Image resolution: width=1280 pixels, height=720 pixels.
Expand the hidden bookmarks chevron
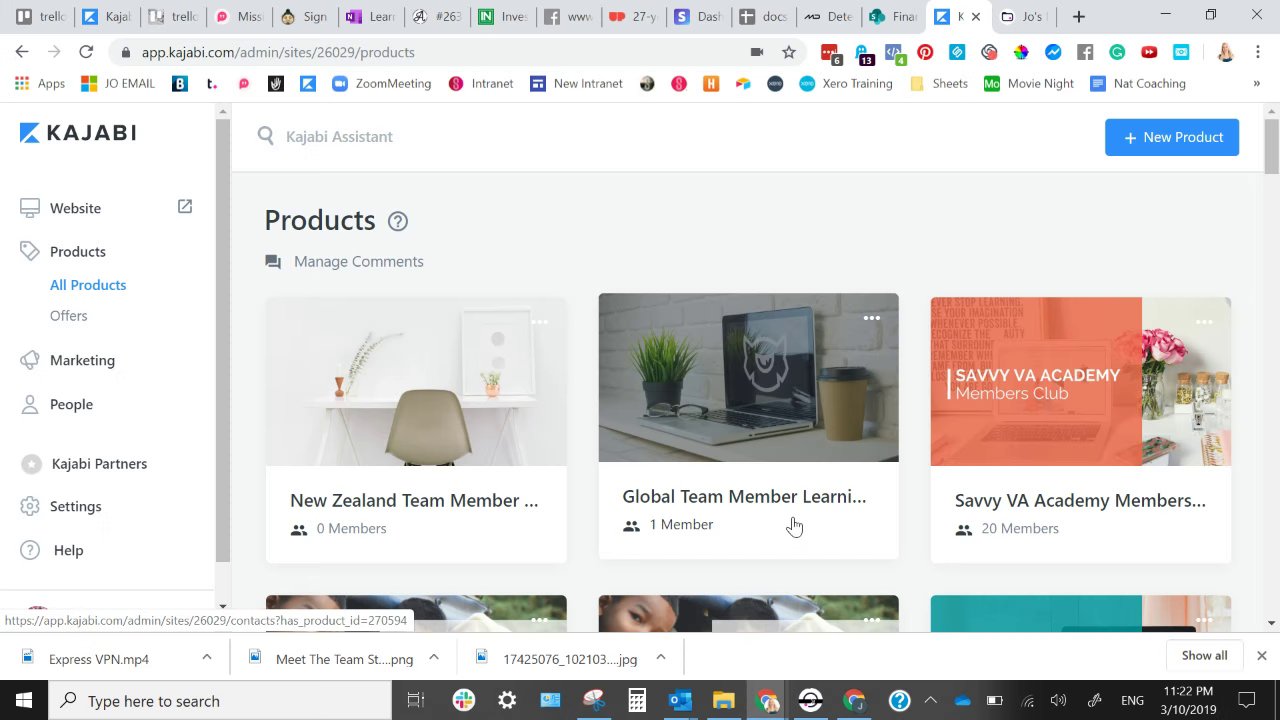1256,84
